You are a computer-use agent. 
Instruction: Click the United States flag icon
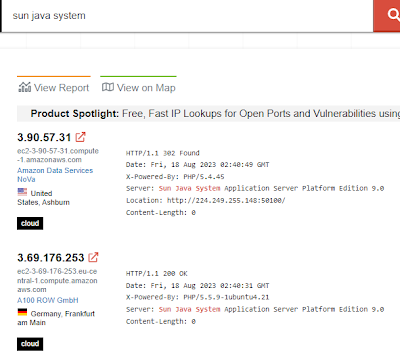pyautogui.click(x=22, y=192)
